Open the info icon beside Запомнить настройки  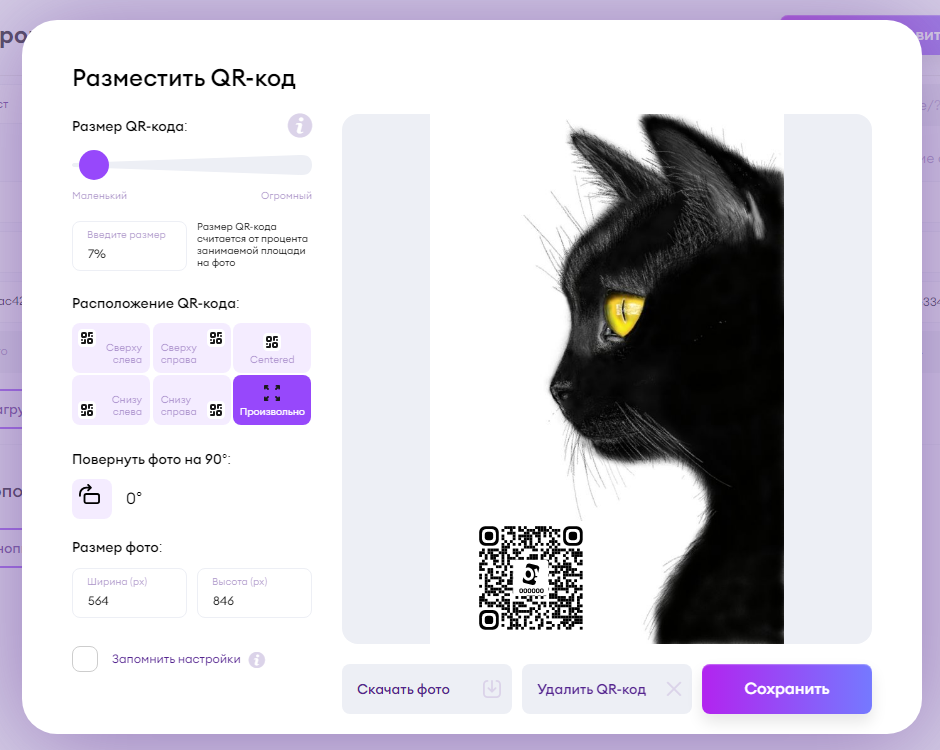pyautogui.click(x=257, y=659)
